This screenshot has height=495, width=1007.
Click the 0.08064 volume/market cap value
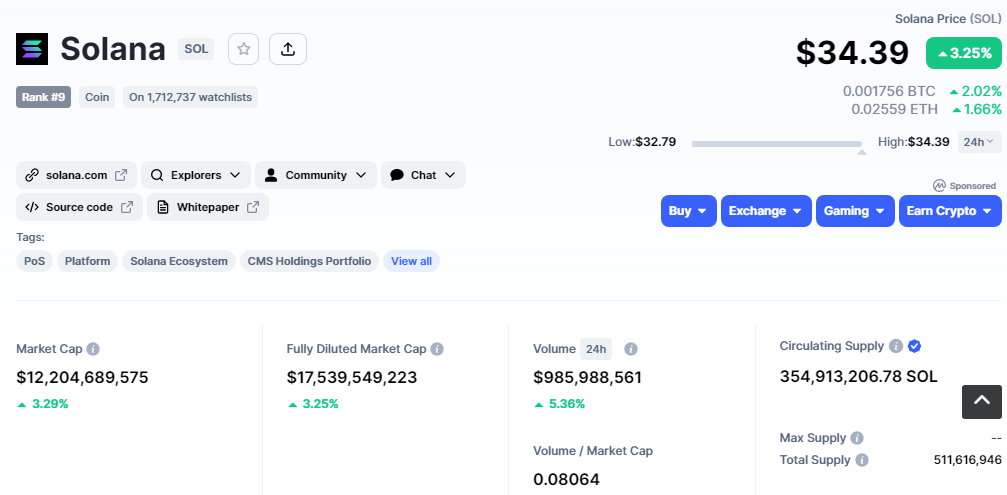pyautogui.click(x=566, y=480)
